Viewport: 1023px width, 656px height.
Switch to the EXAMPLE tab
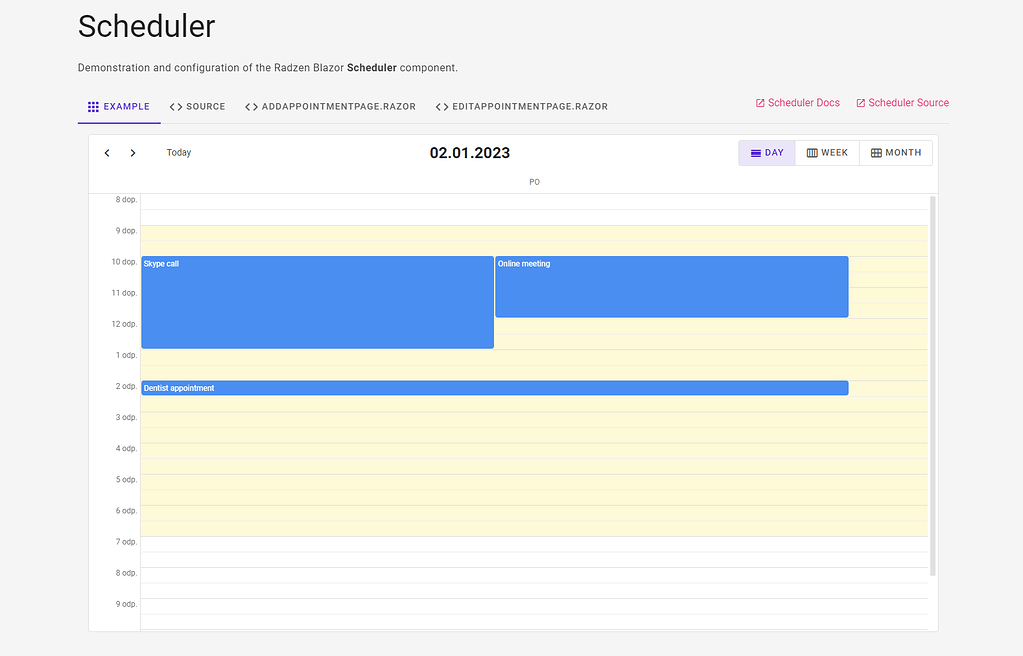[118, 106]
